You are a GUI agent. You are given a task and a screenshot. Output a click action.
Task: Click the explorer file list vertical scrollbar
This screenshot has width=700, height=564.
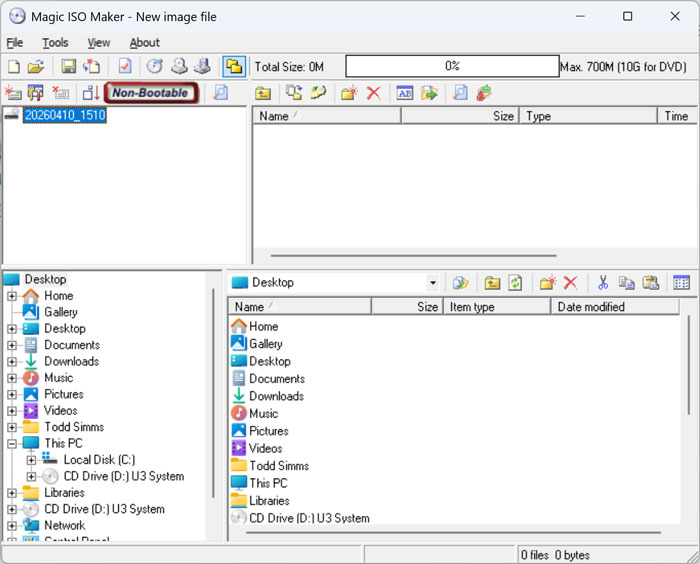(689, 365)
